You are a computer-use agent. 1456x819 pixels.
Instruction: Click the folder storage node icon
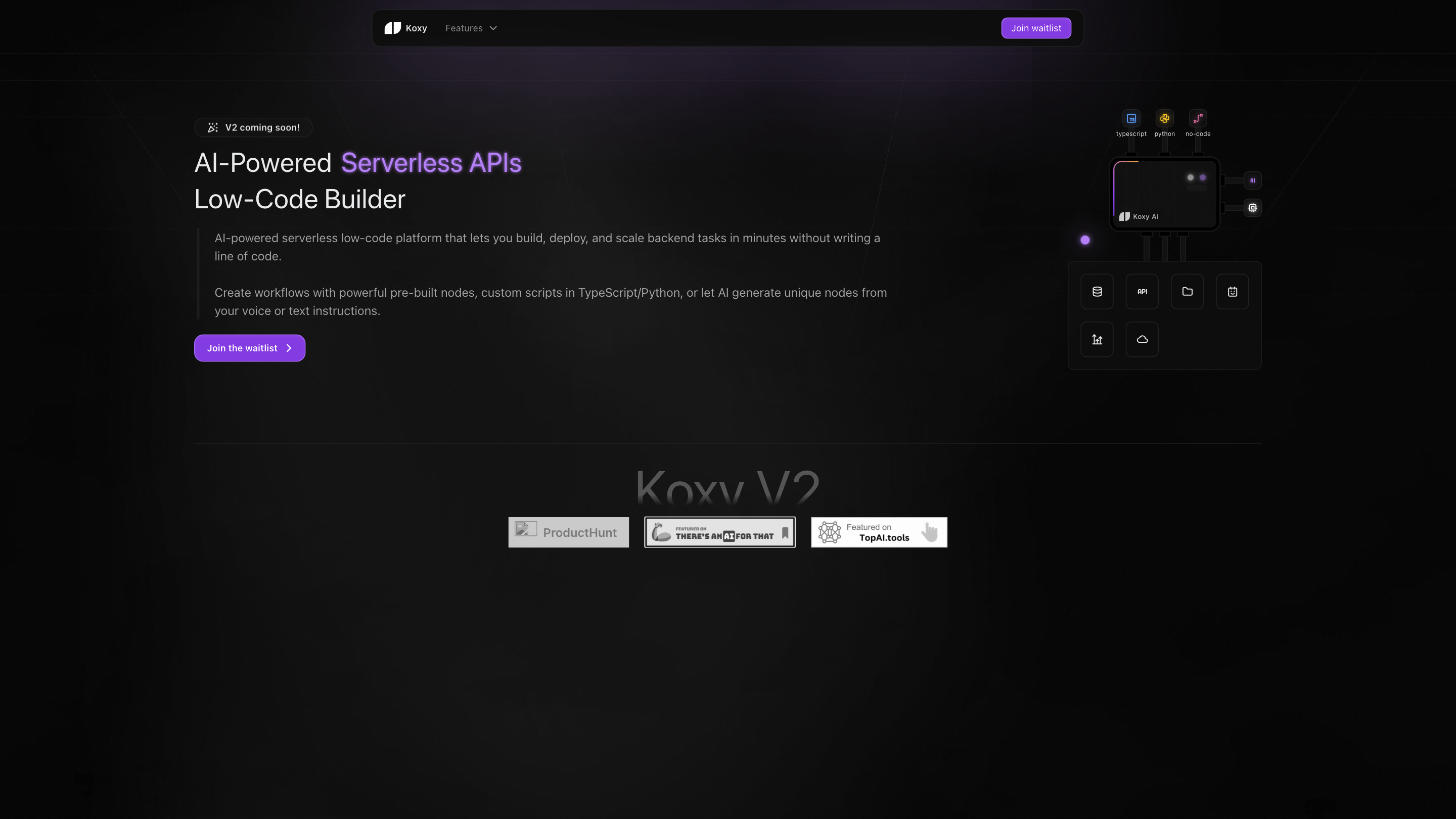point(1187,291)
